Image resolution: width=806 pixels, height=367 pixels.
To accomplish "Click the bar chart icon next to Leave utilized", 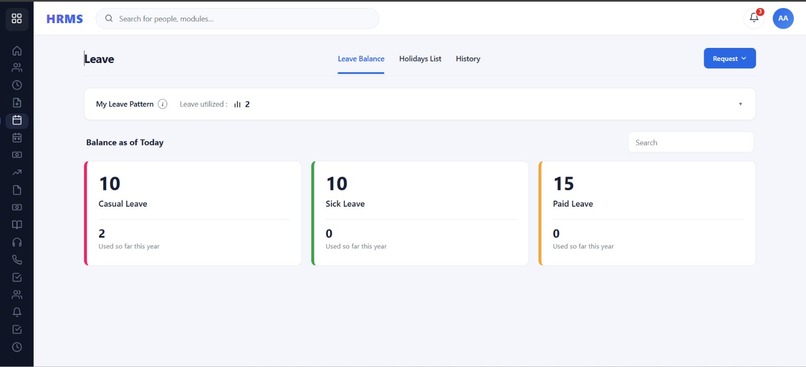I will click(x=237, y=104).
